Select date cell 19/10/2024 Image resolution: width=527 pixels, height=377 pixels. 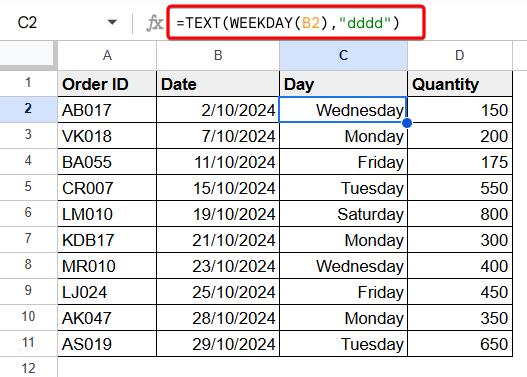coord(218,214)
